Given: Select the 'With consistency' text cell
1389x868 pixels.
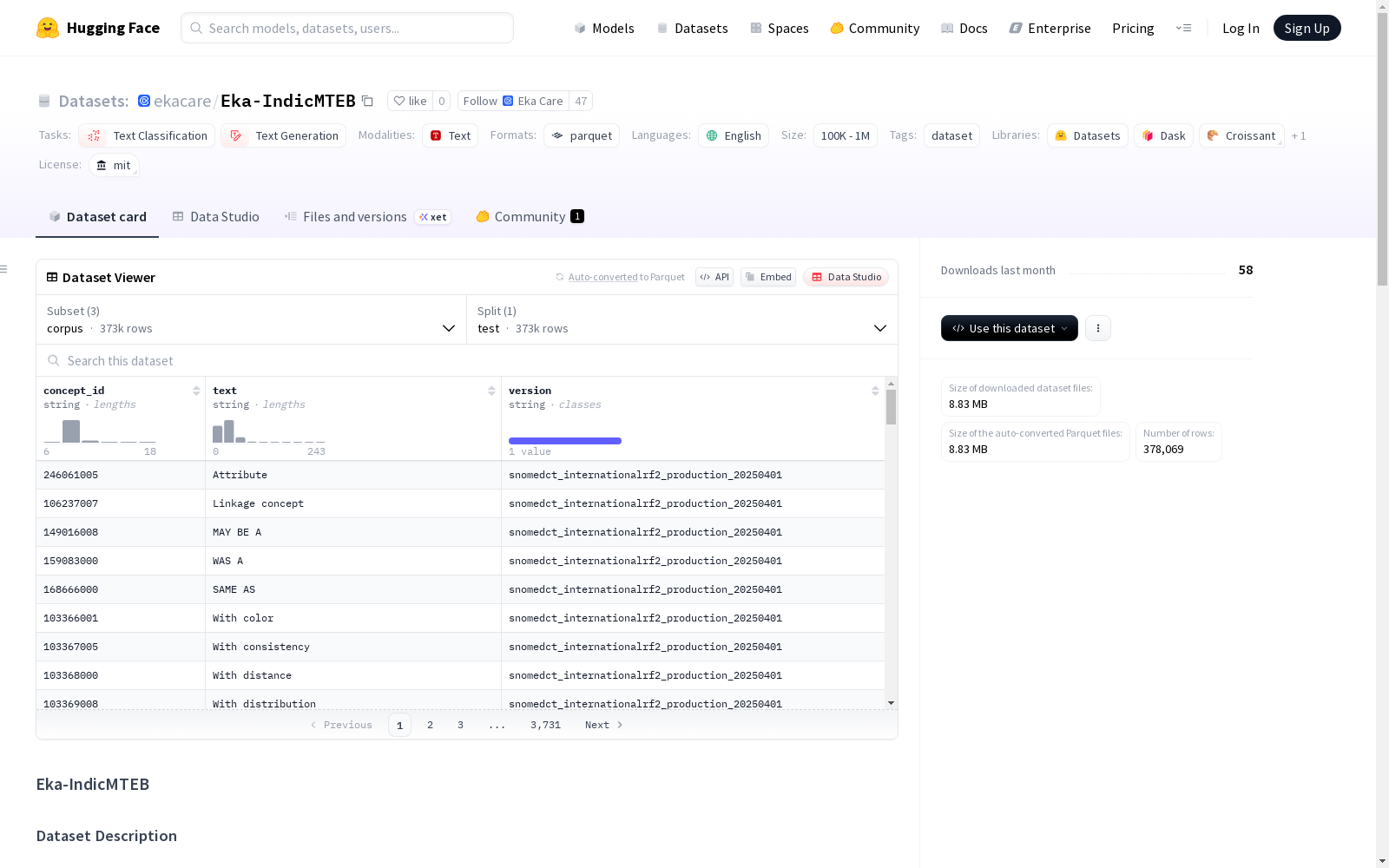Looking at the screenshot, I should click(353, 647).
